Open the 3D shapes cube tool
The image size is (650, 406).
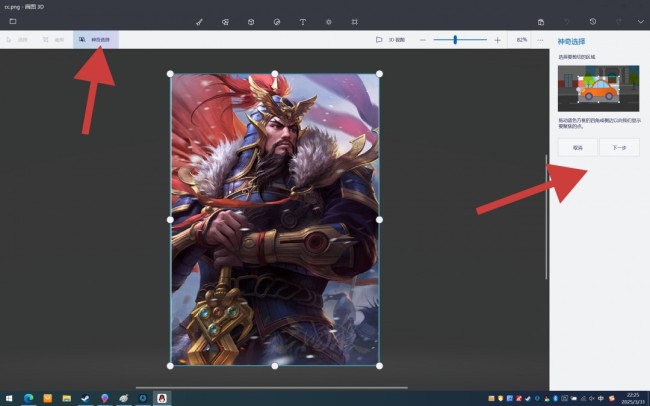[x=251, y=22]
